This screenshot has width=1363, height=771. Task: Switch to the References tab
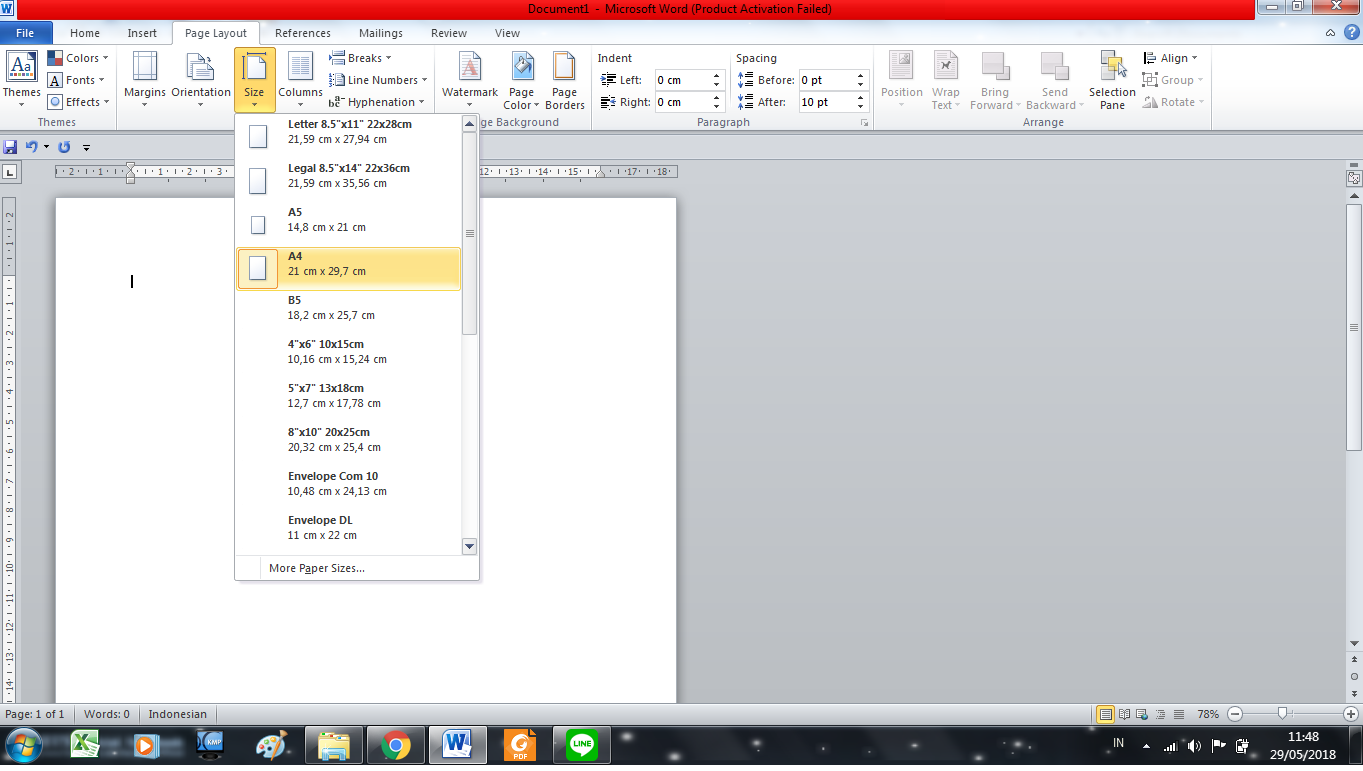pos(303,32)
